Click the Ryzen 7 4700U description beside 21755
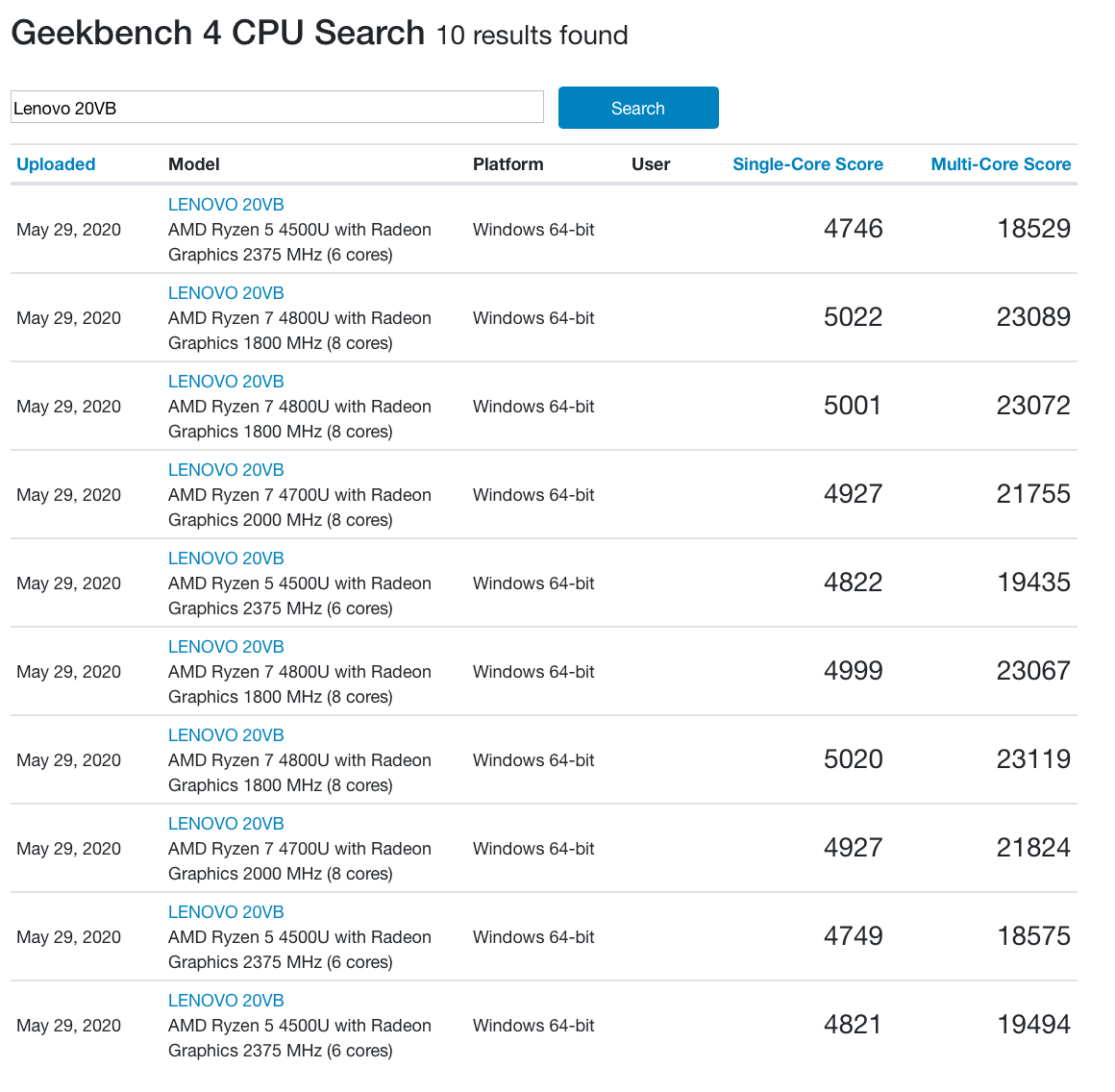 pos(299,508)
